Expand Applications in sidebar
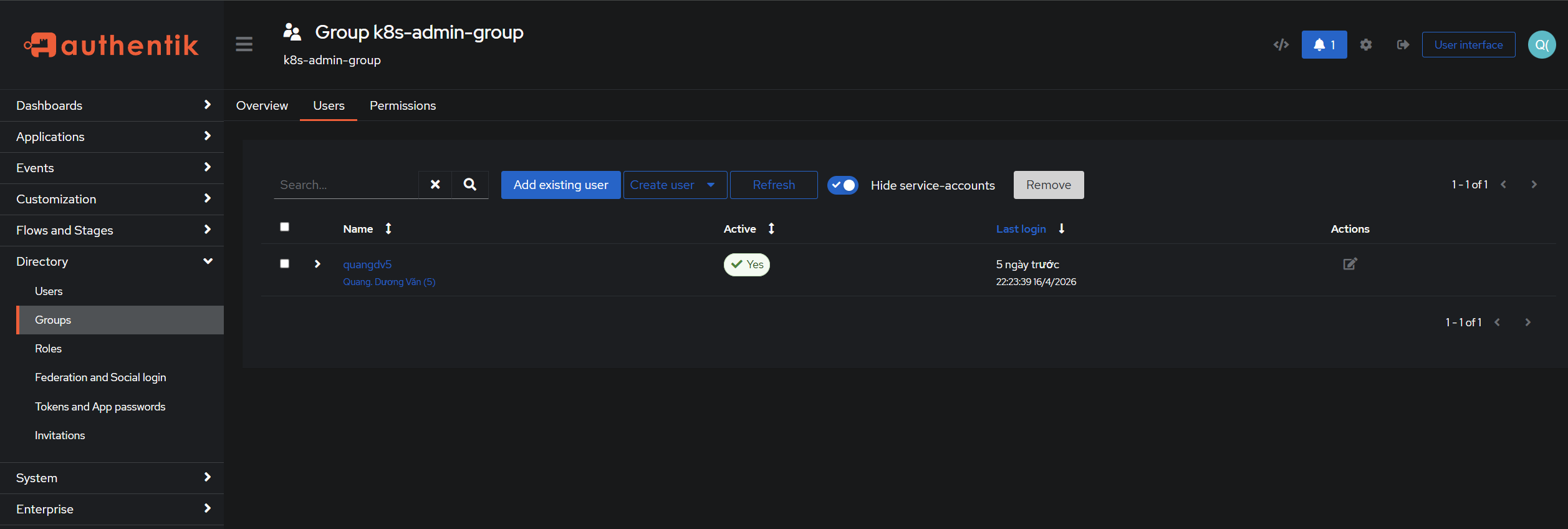The width and height of the screenshot is (1568, 529). coord(112,137)
